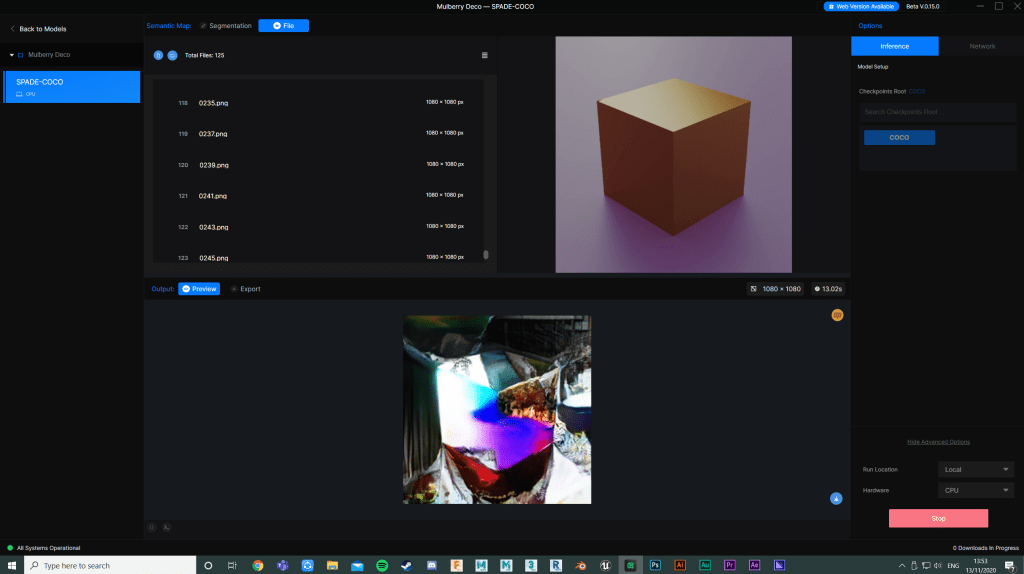Open the file list hamburger menu
The height and width of the screenshot is (574, 1024).
pos(485,55)
